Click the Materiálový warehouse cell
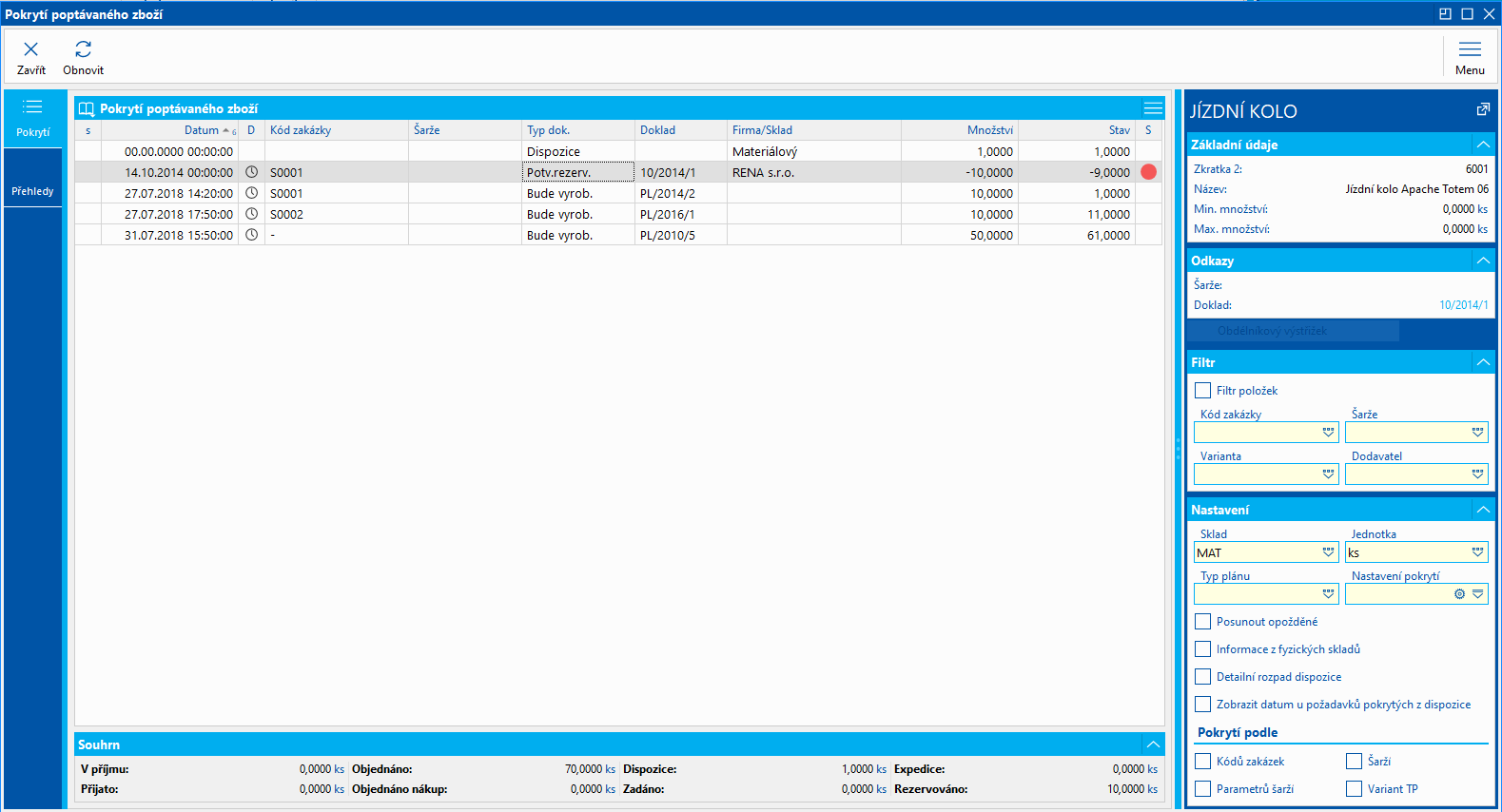 pyautogui.click(x=814, y=151)
